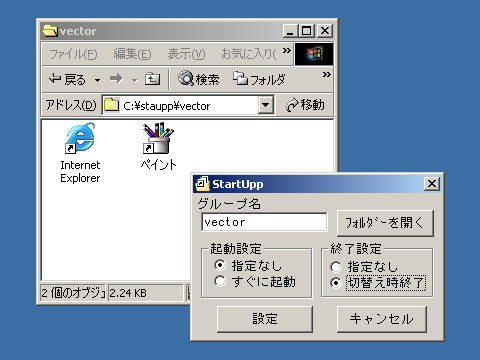Minimize the vector explorer window
480x360 pixels.
click(290, 31)
